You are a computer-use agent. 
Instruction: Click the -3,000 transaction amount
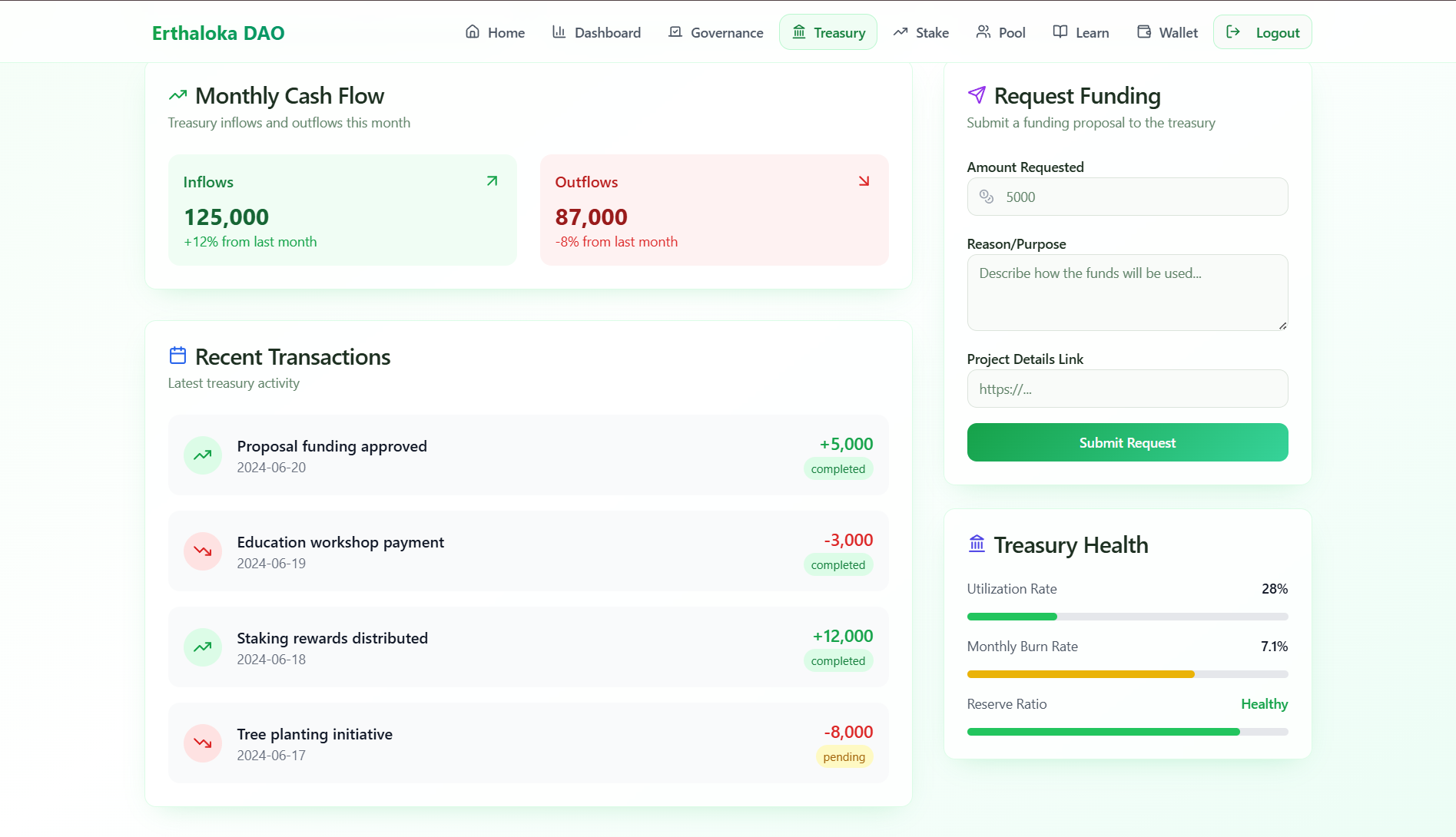(x=848, y=540)
